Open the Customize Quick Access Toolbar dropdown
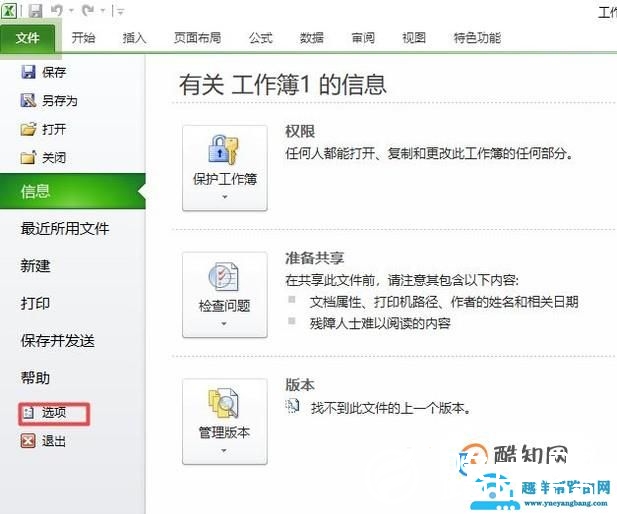Image resolution: width=617 pixels, height=514 pixels. click(x=120, y=12)
